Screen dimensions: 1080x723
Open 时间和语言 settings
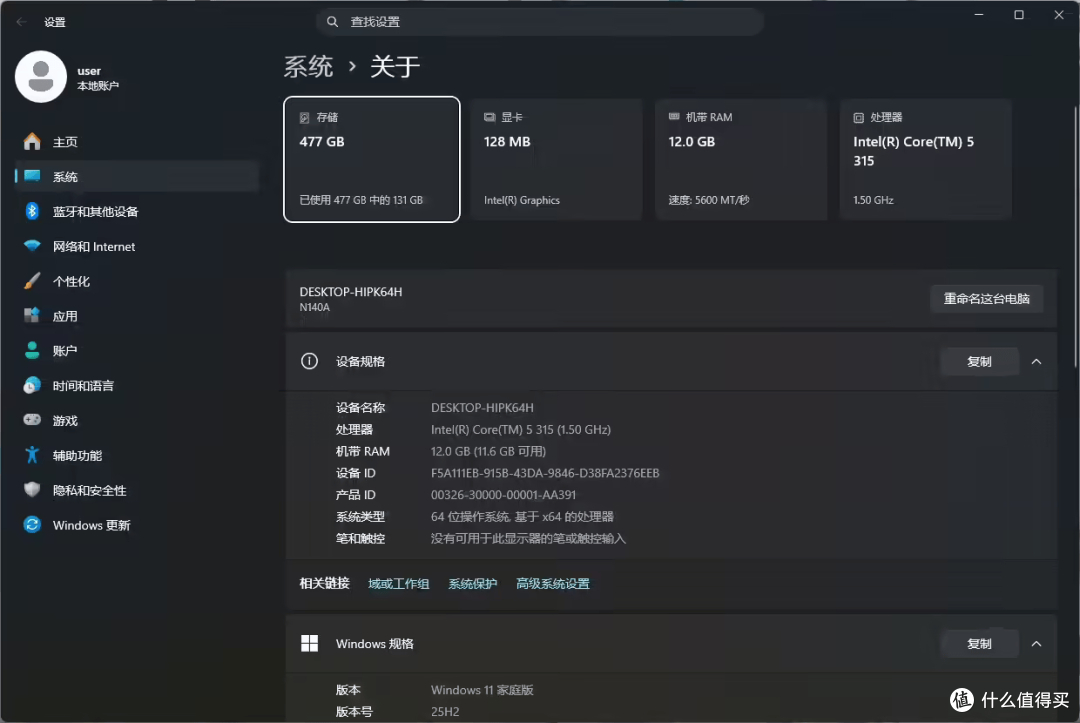136,386
